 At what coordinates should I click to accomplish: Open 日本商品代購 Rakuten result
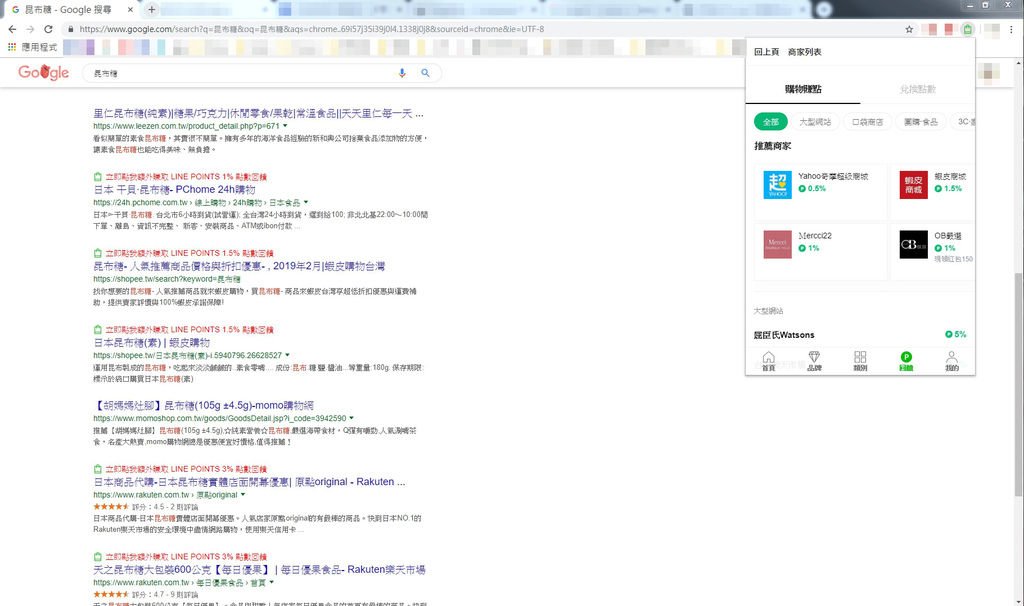[249, 481]
